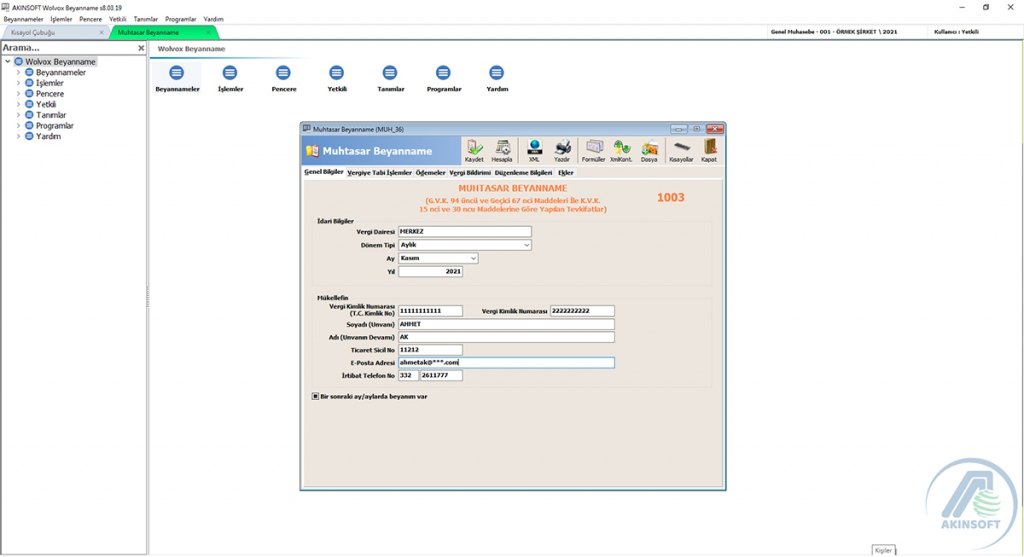Click the Kapat door icon
This screenshot has height=557, width=1024.
[709, 151]
